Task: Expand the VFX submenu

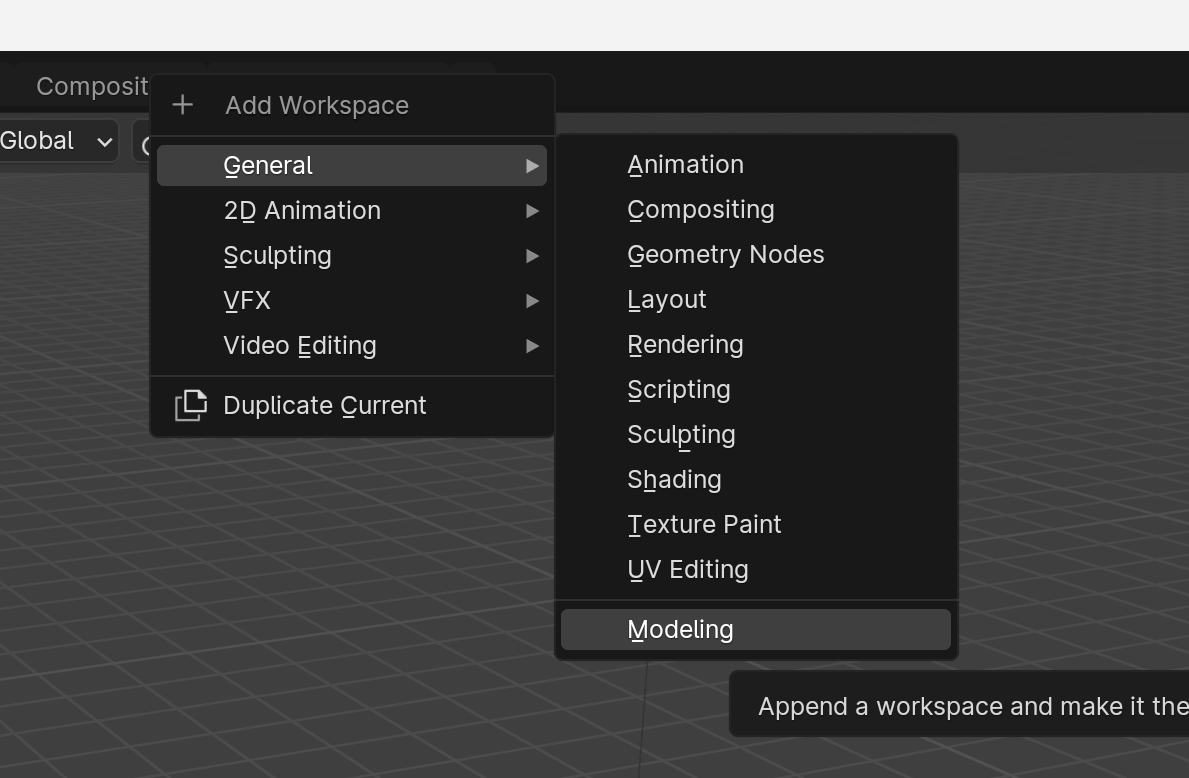Action: pos(531,300)
